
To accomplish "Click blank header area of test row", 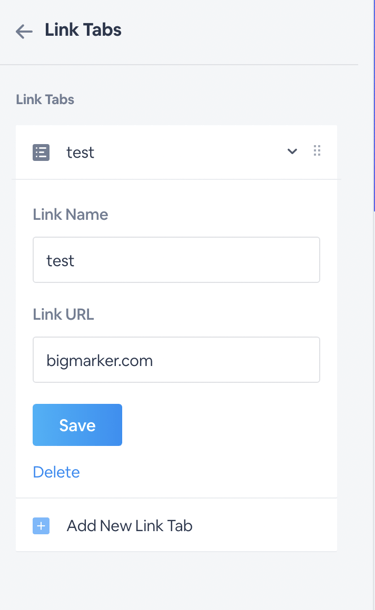I will [191, 152].
